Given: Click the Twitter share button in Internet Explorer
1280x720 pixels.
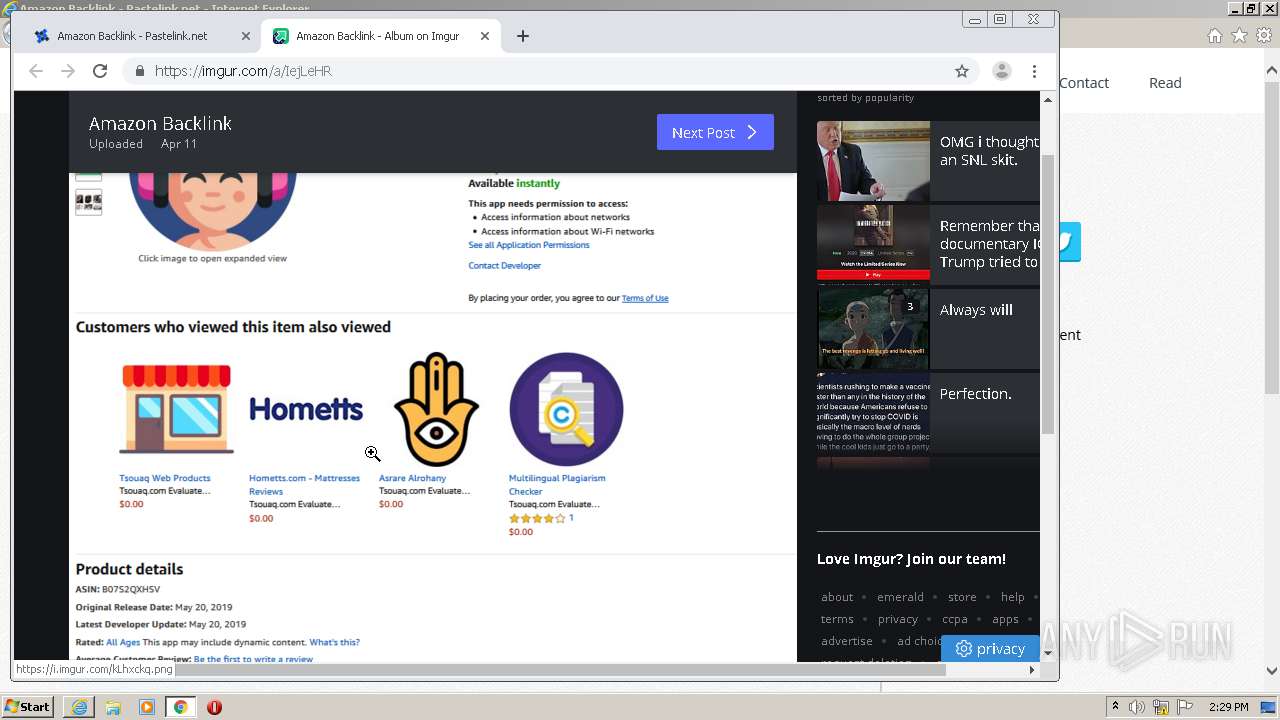Looking at the screenshot, I should pyautogui.click(x=1070, y=242).
